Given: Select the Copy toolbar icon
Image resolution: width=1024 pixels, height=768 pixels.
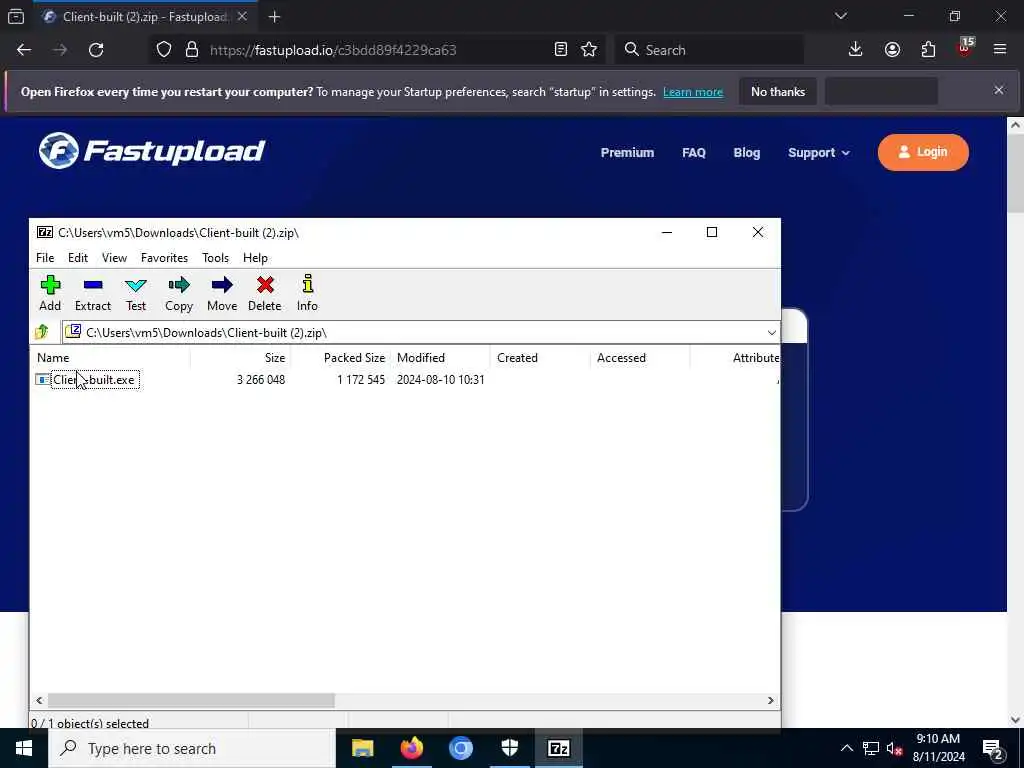Looking at the screenshot, I should (x=179, y=293).
